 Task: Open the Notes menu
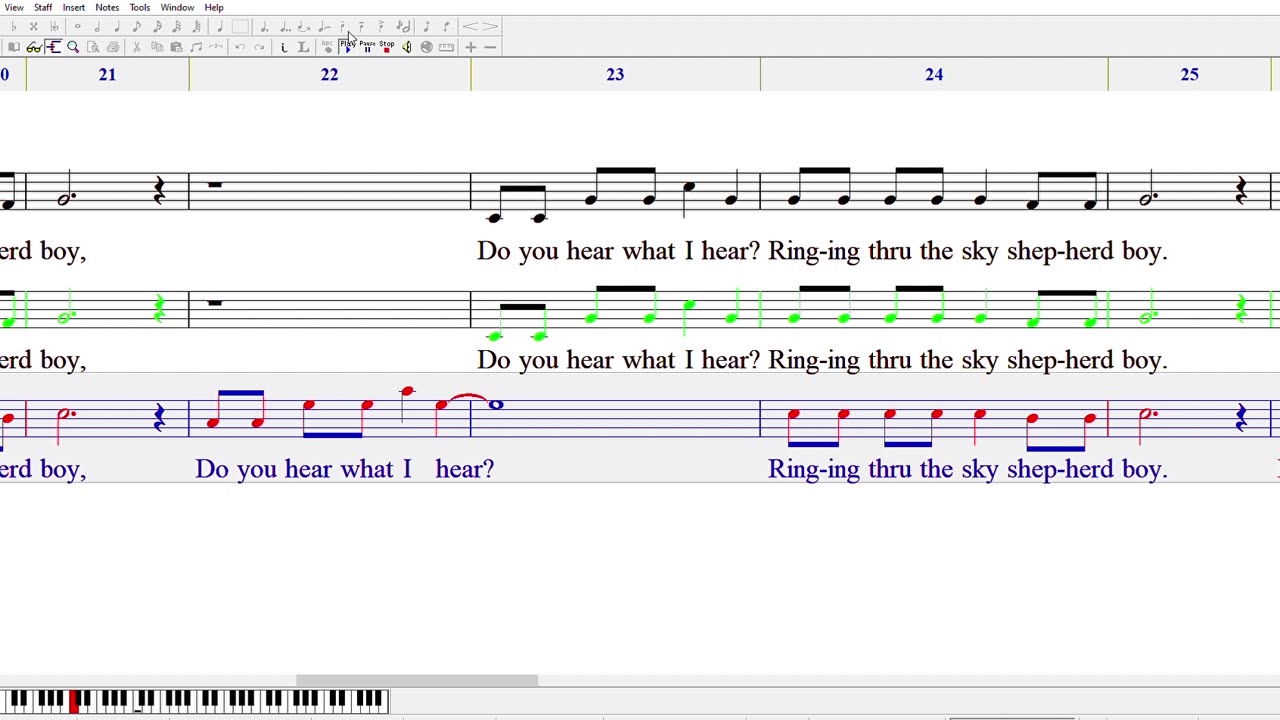pyautogui.click(x=107, y=7)
